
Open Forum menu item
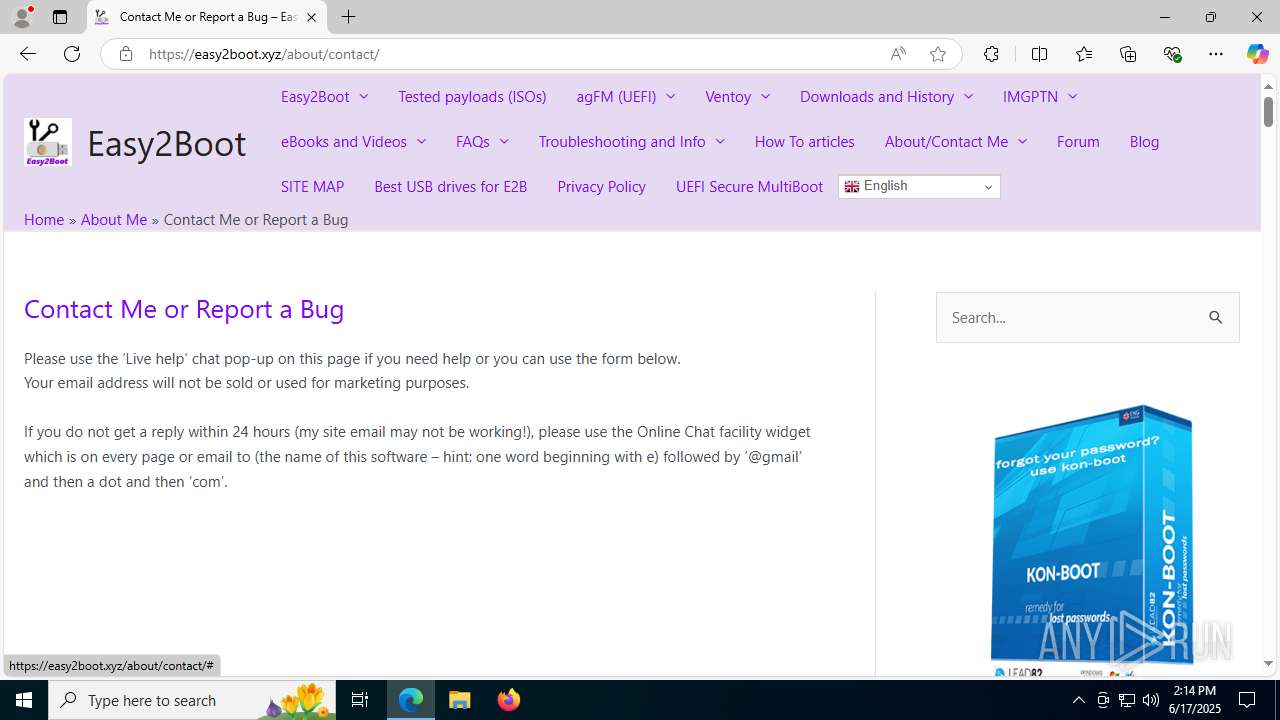click(1078, 141)
